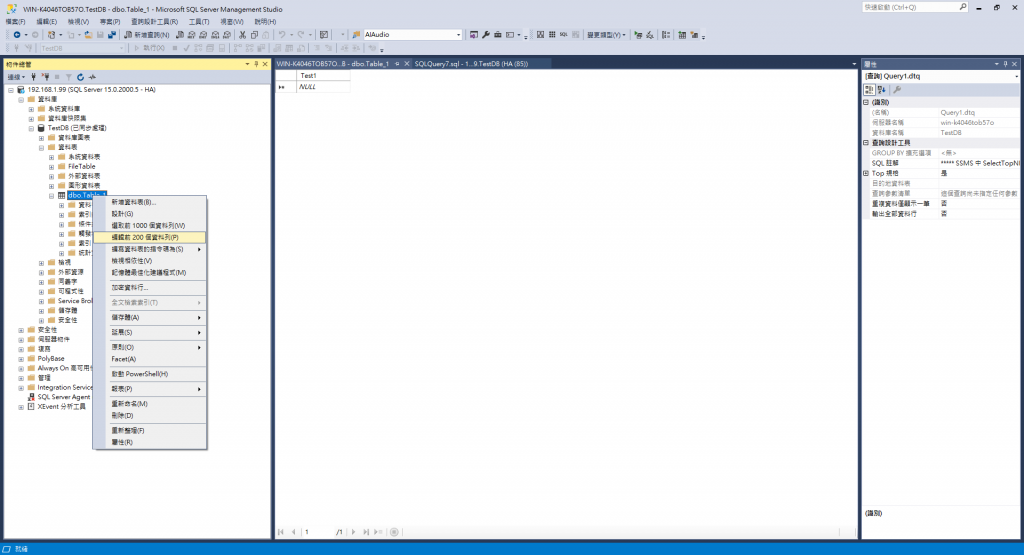Click the wrench Properties icon in main toolbar
Viewport: 1024px width, 555px height.
point(486,35)
